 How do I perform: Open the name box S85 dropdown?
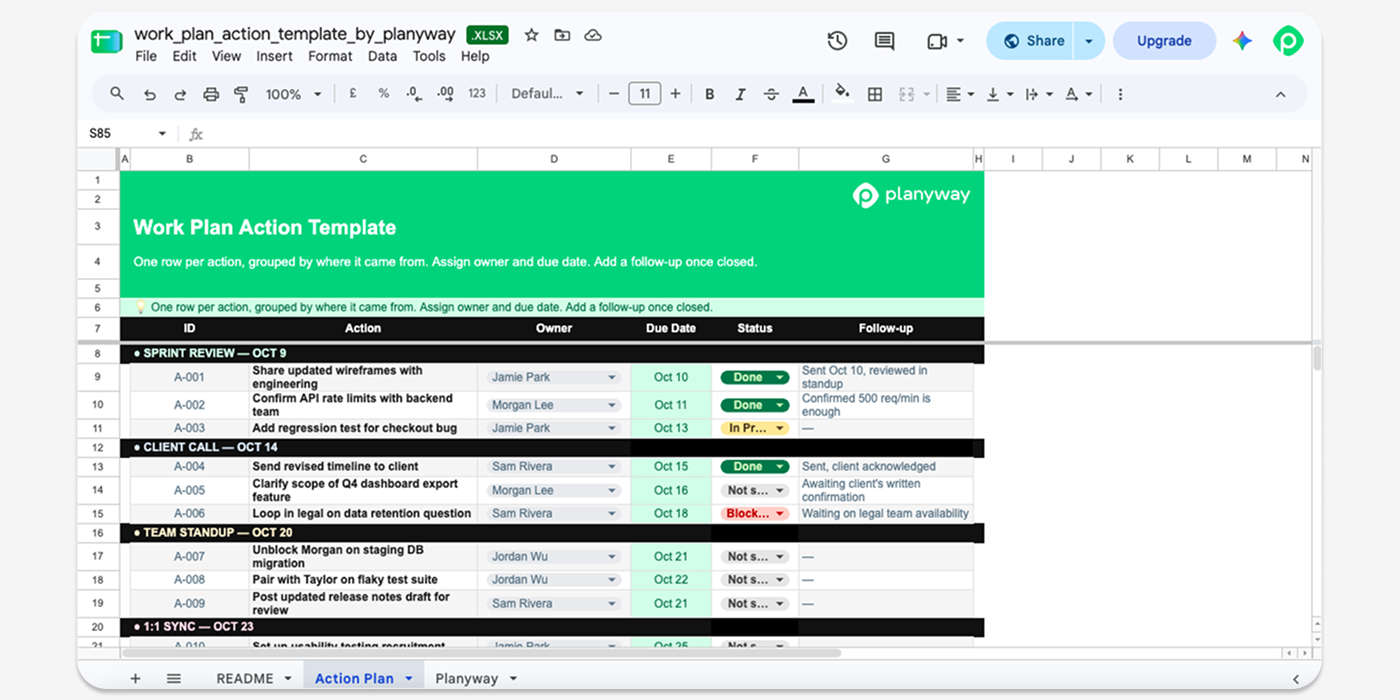[162, 133]
